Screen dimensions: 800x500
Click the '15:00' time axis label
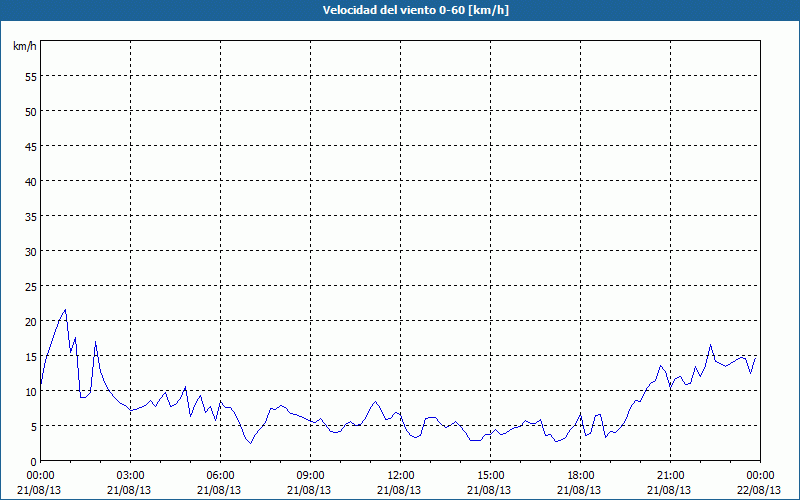(490, 476)
